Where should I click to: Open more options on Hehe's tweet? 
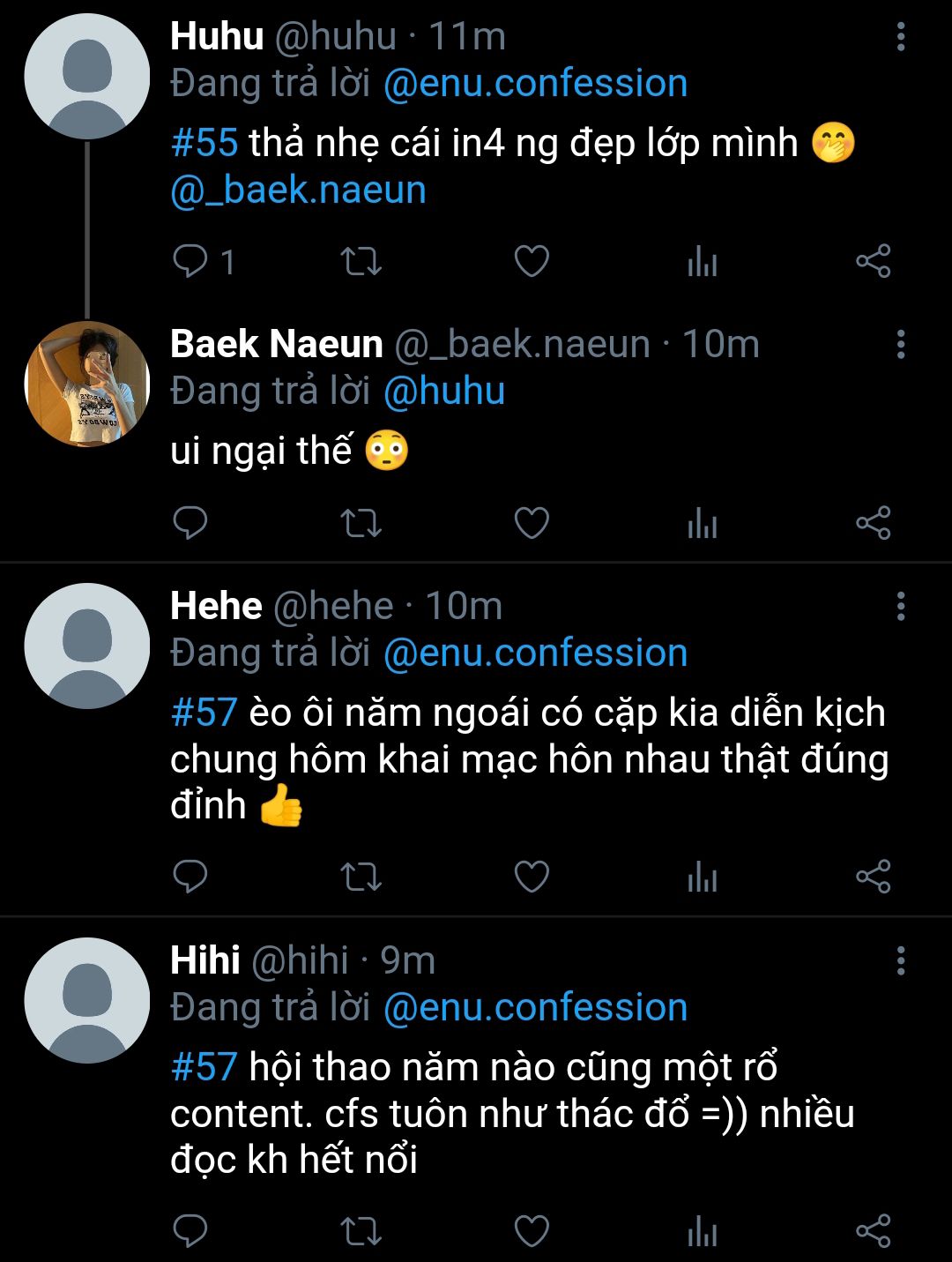point(900,607)
